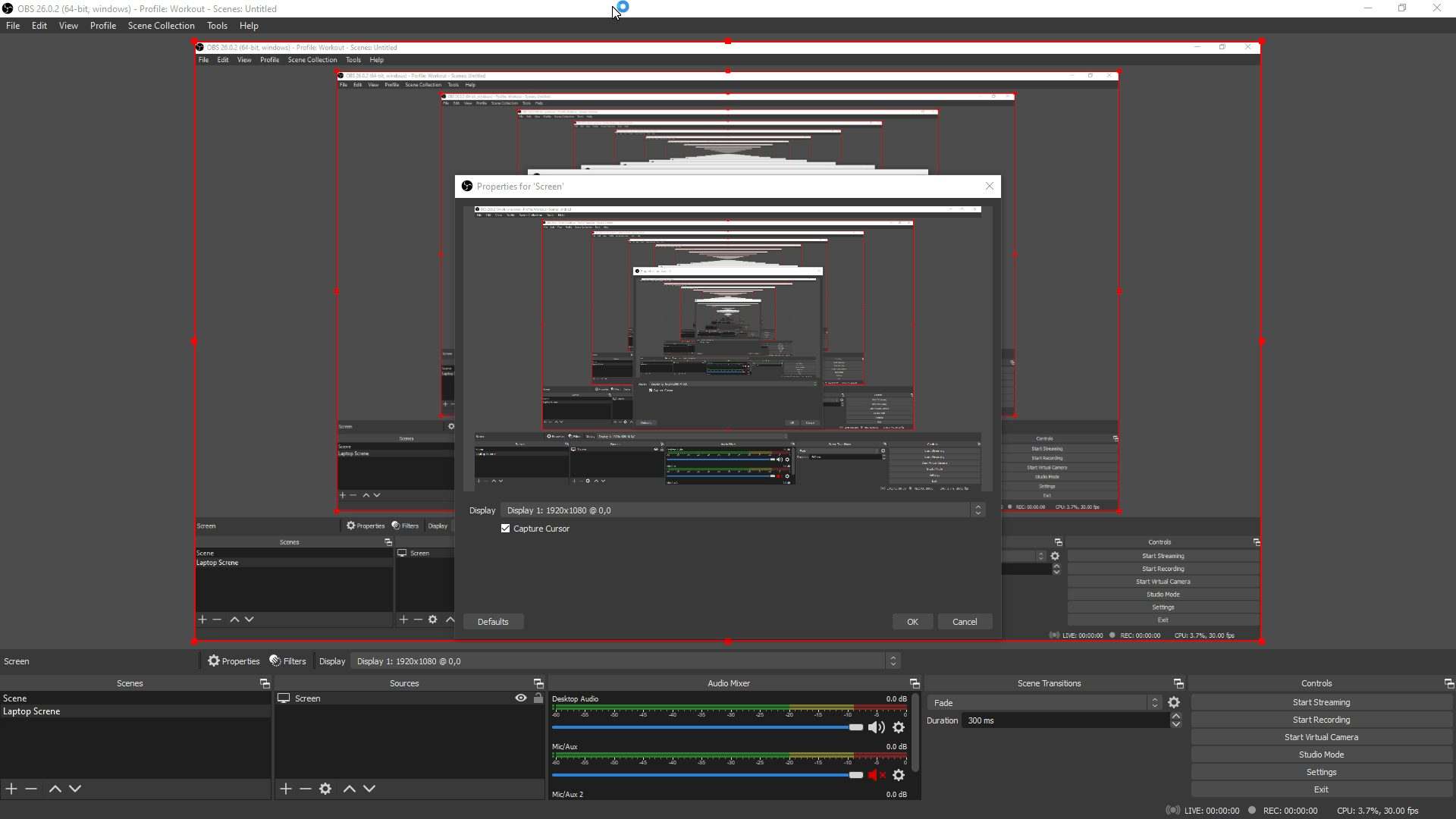The image size is (1456, 819).
Task: Open the Display 1 selection dropdown
Action: pyautogui.click(x=978, y=510)
